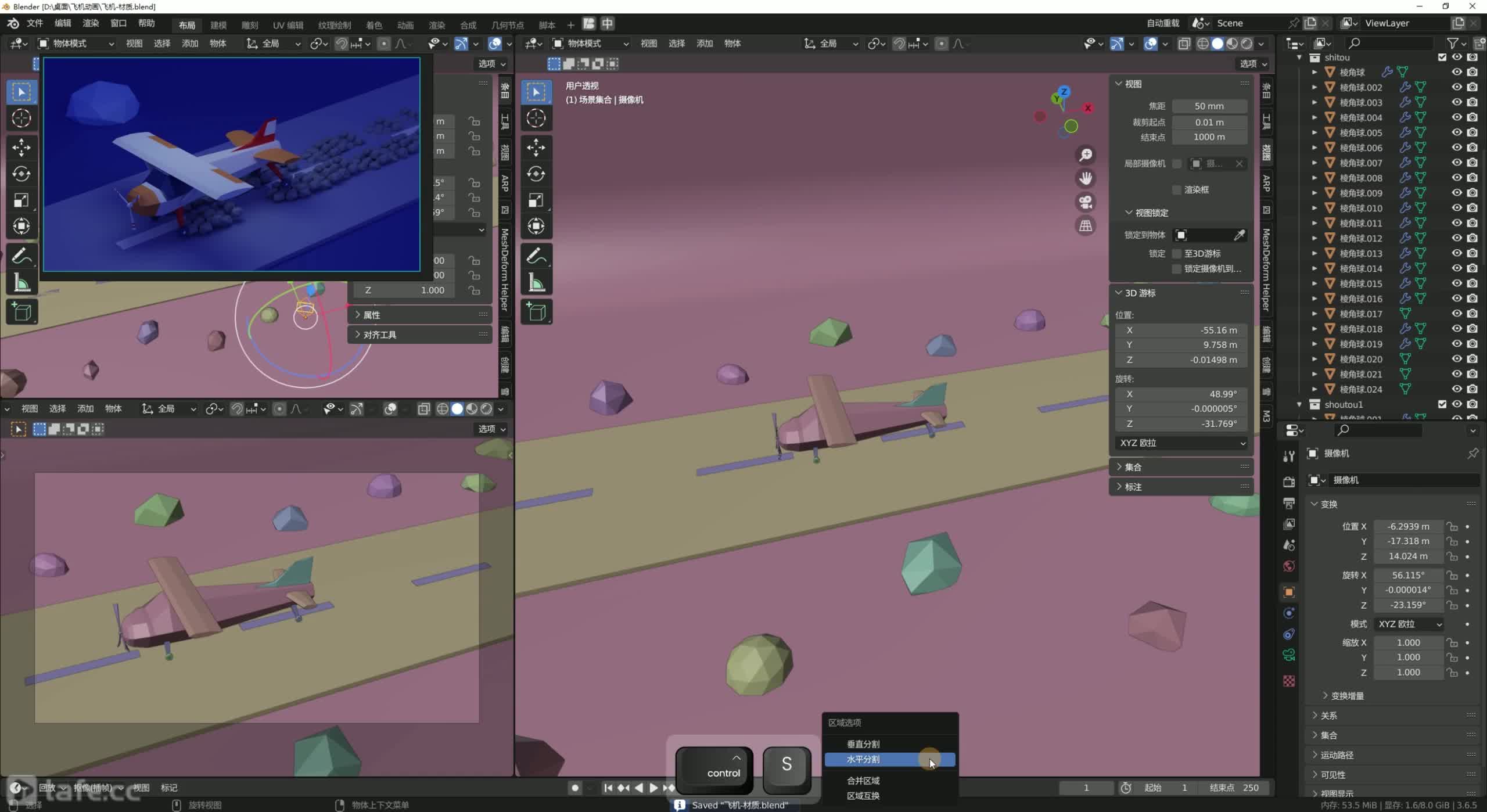
Task: Choose 合并区域 from the area options menu
Action: [890, 781]
